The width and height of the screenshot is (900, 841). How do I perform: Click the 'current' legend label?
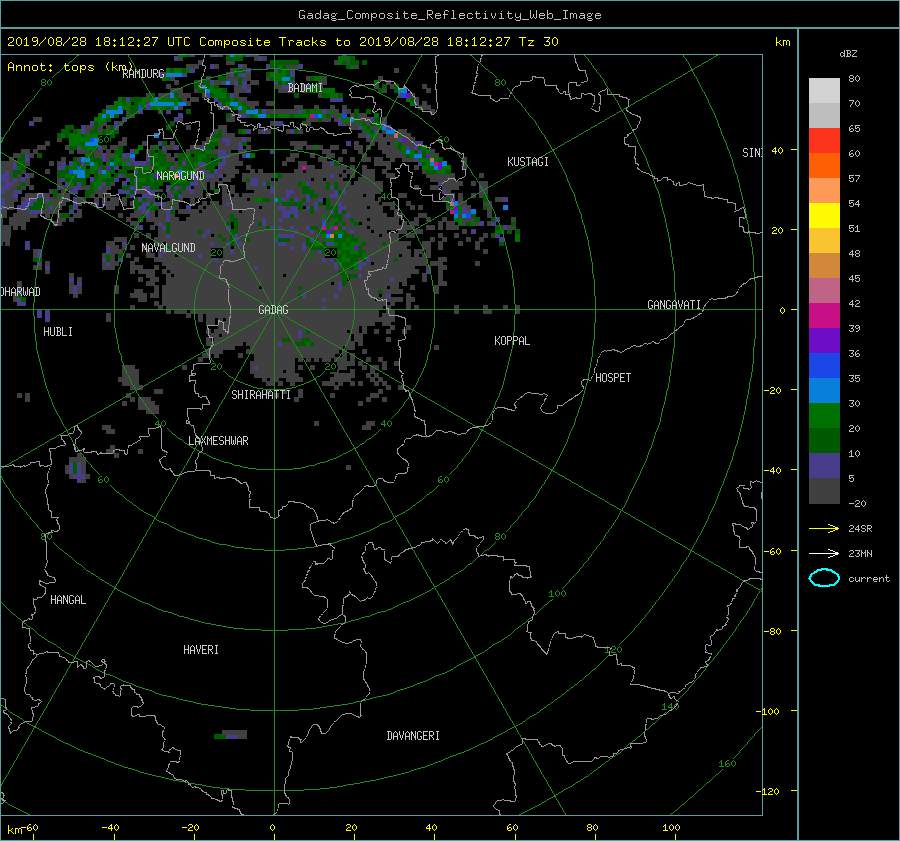869,579
